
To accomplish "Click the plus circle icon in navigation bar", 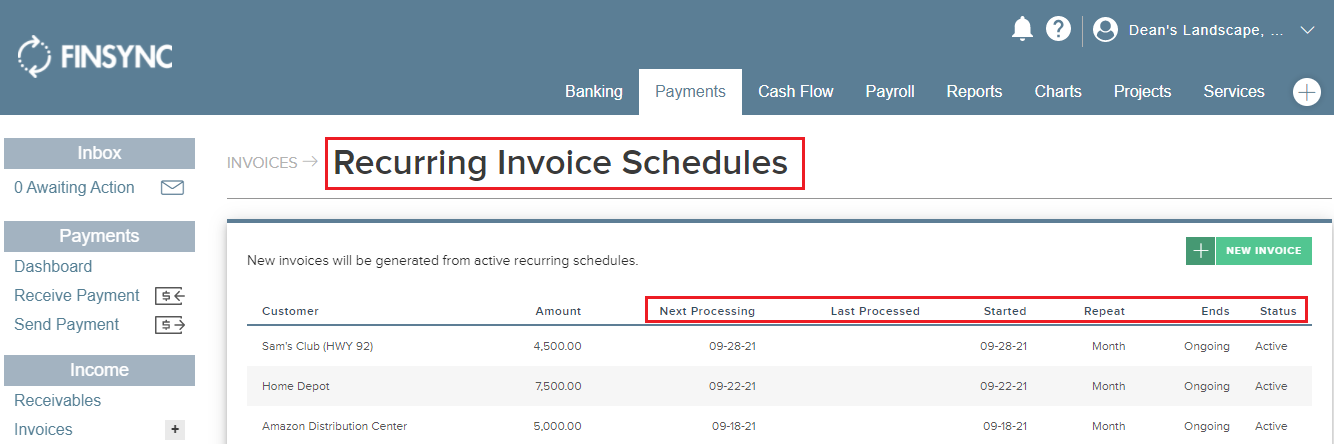I will 1307,92.
